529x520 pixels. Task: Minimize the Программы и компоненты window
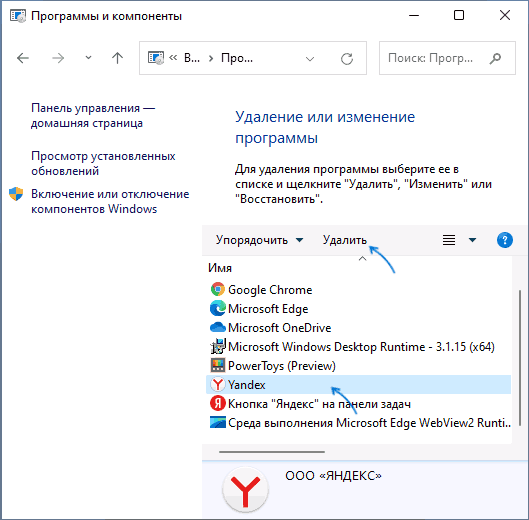(414, 15)
